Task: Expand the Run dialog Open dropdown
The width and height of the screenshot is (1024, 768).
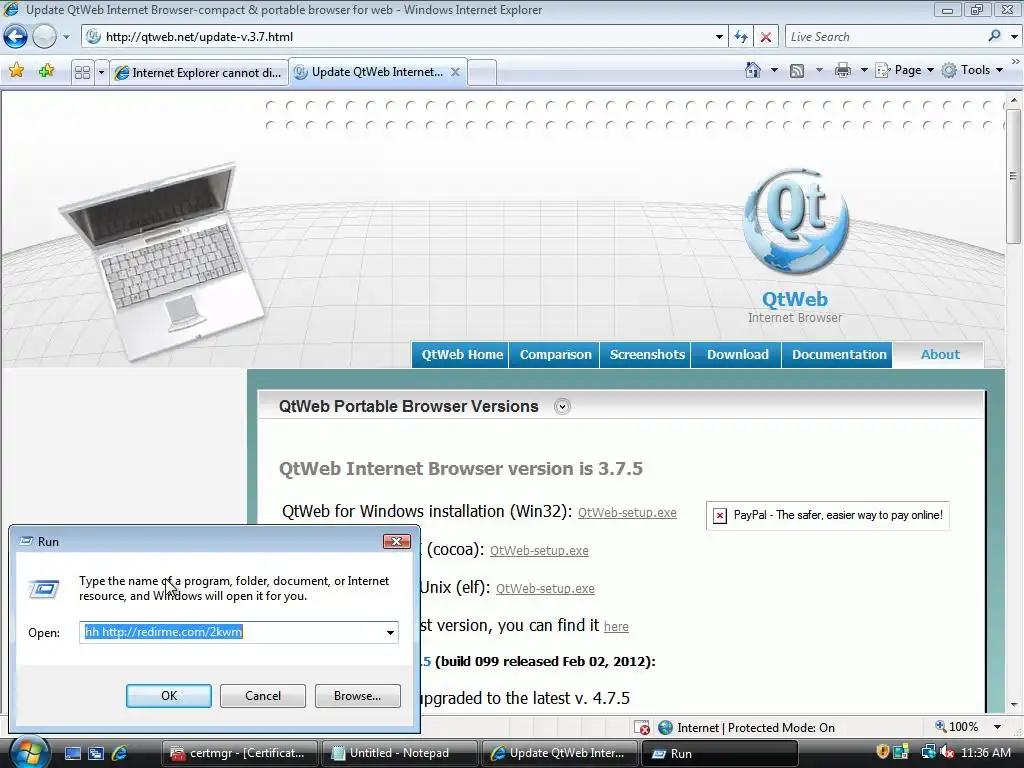Action: point(390,632)
